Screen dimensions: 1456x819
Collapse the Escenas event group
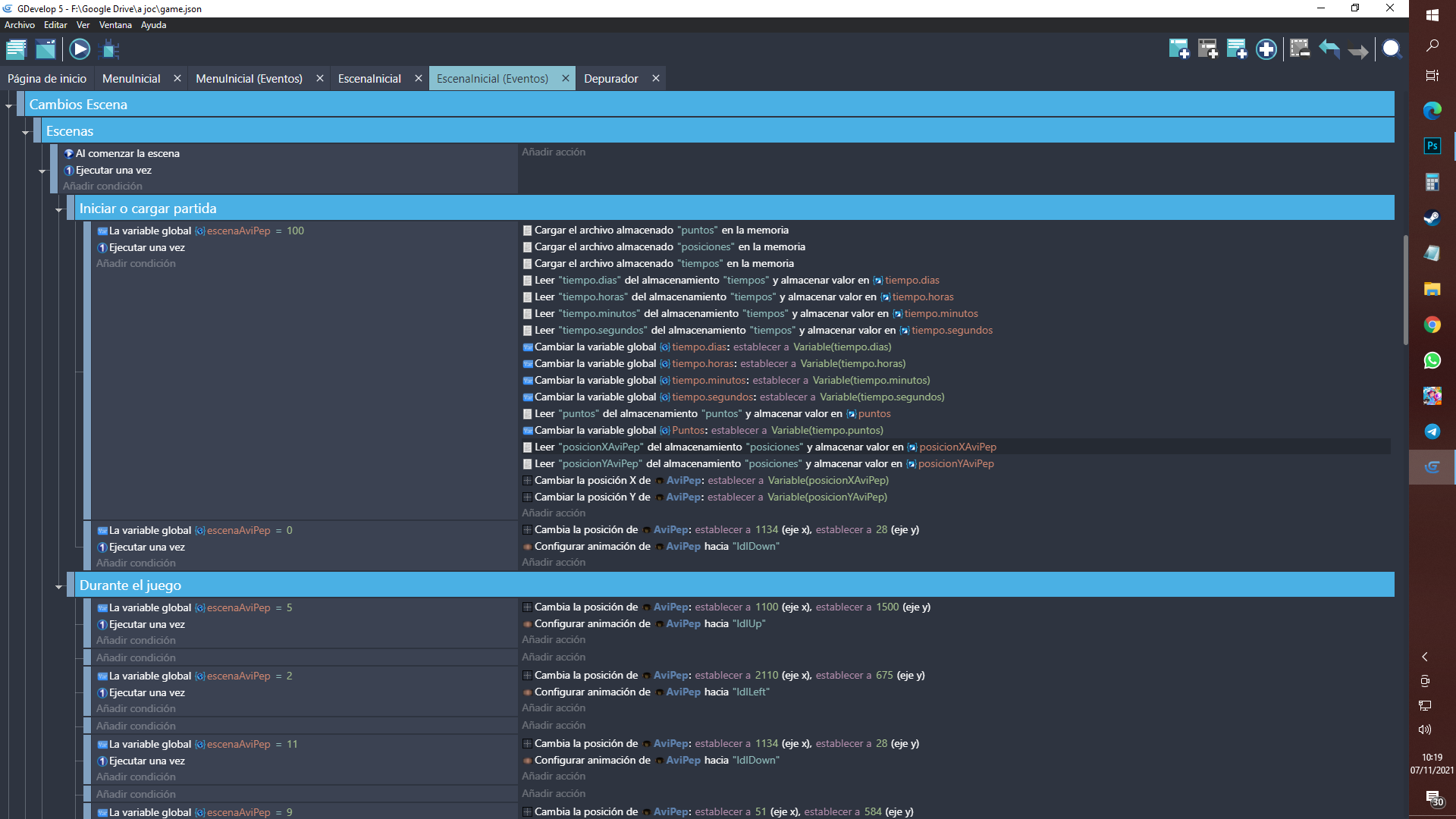25,132
